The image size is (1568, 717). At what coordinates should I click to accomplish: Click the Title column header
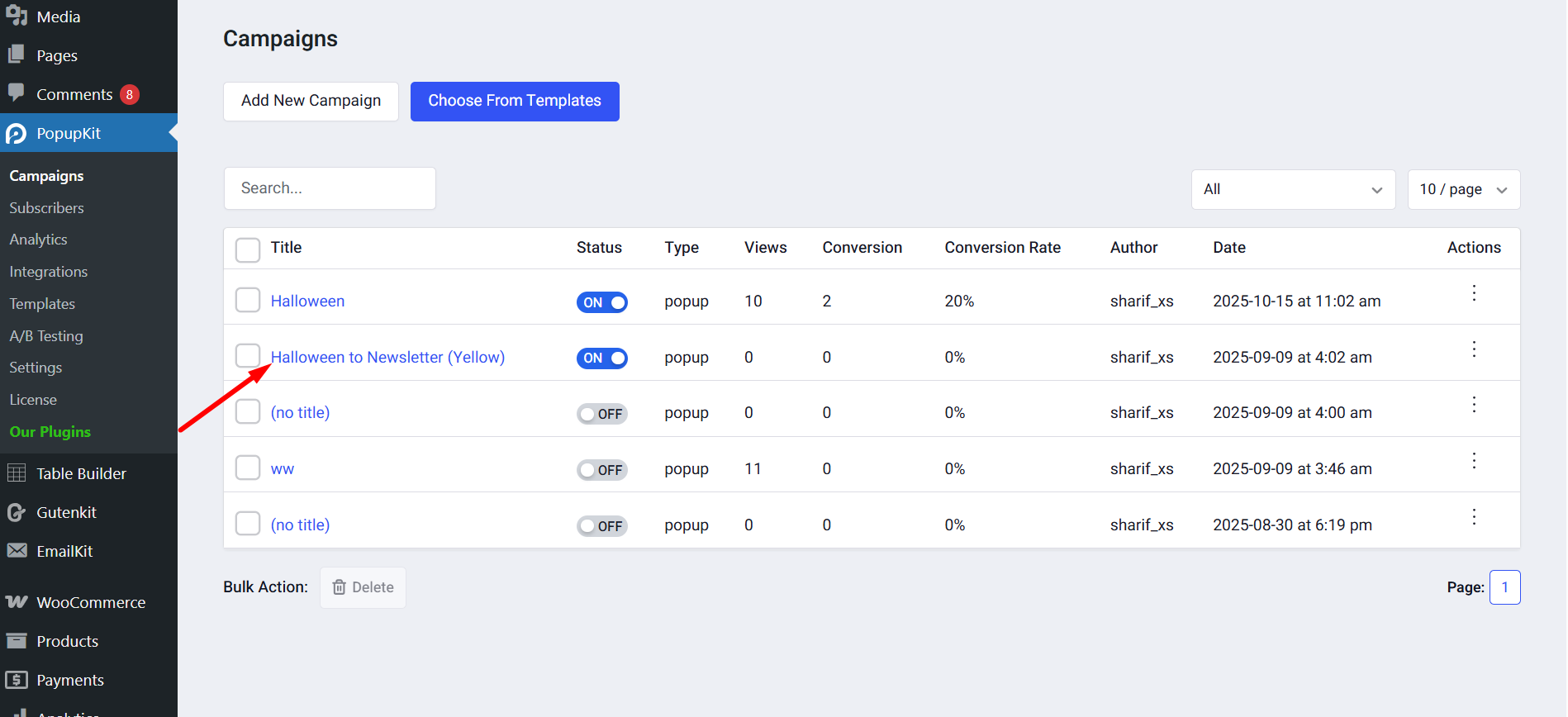[286, 248]
